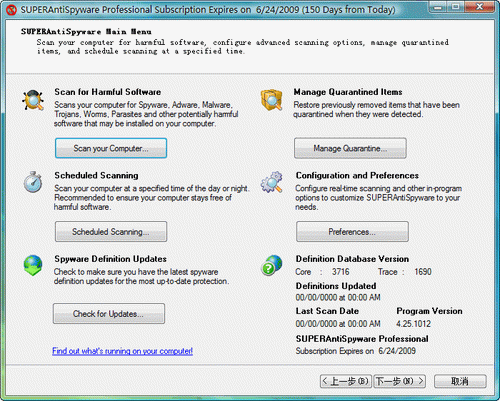This screenshot has height=401, width=500.
Task: Open the Manage Quarantine dialog
Action: [350, 148]
